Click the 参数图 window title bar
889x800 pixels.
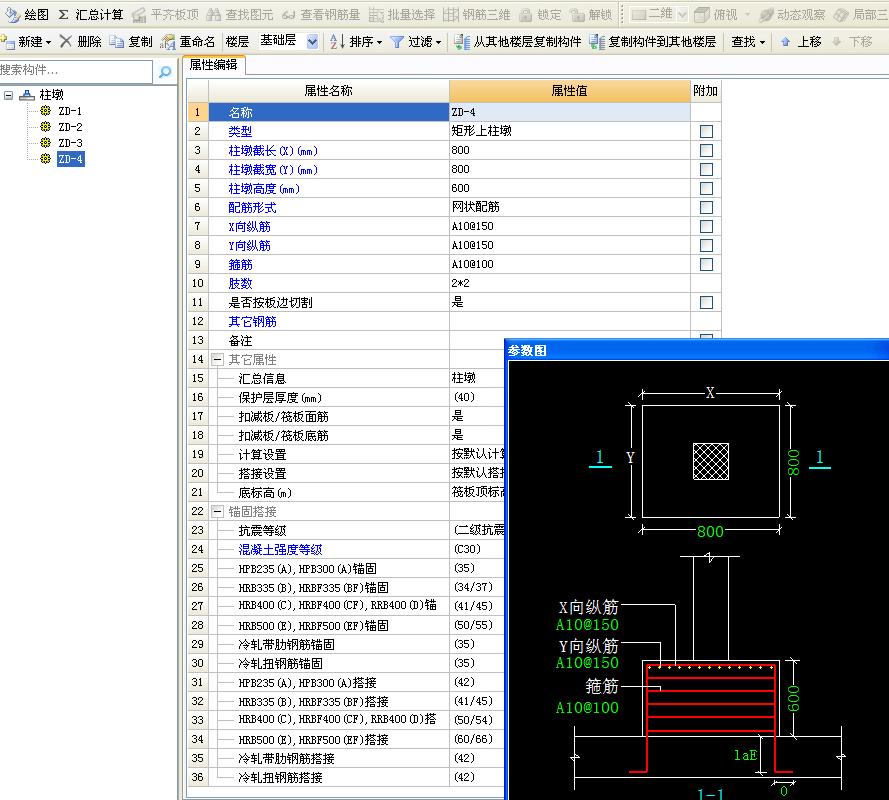[x=696, y=350]
